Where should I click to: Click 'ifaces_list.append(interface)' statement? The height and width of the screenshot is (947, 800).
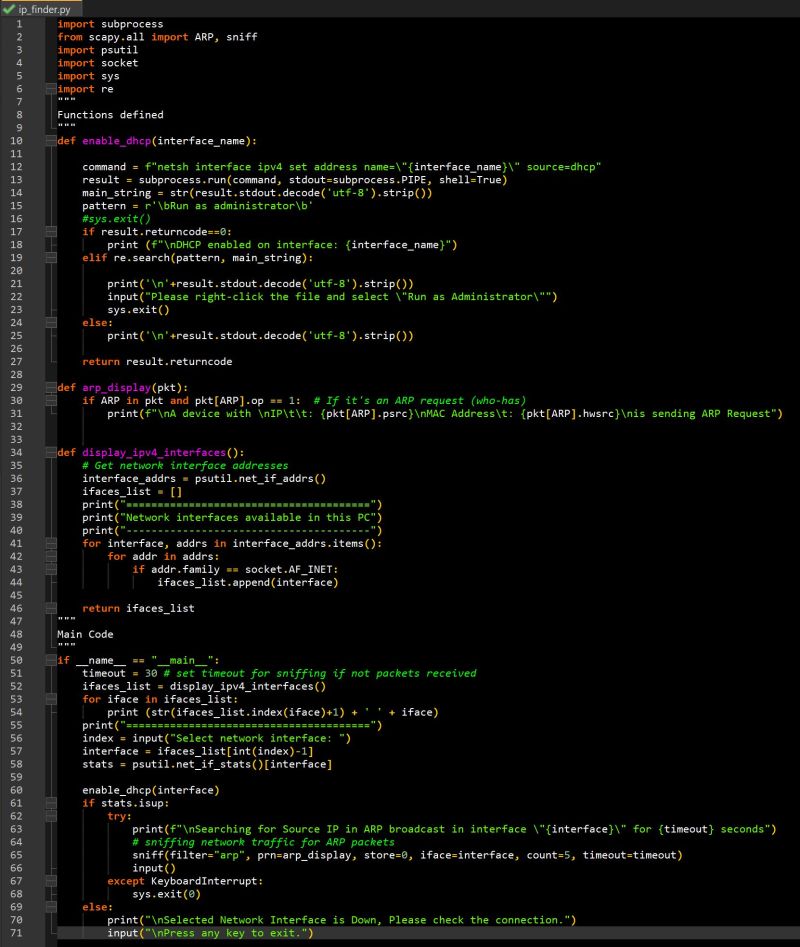248,582
